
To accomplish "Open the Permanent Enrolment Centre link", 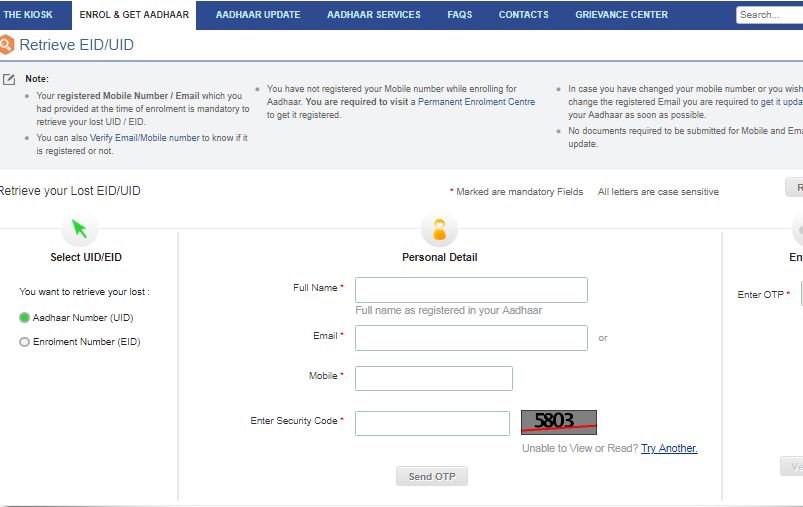I will click(476, 102).
